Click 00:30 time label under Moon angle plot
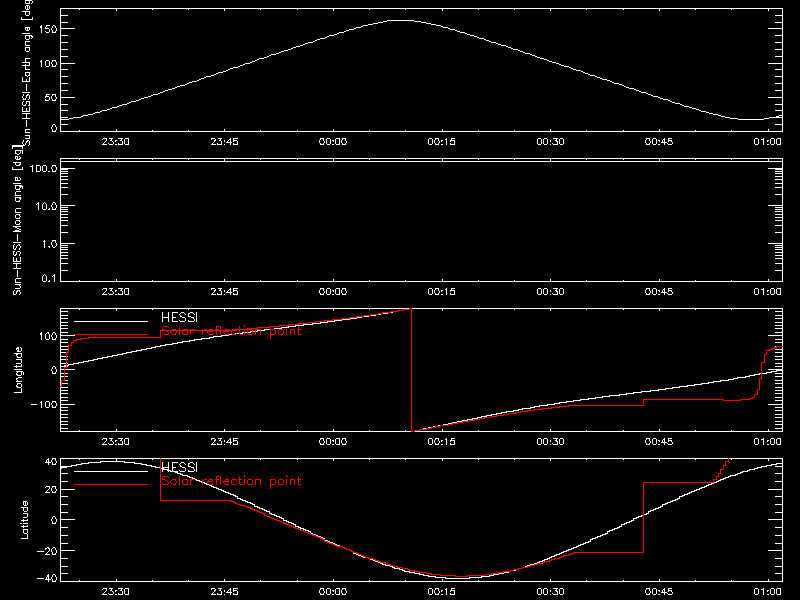 (550, 291)
